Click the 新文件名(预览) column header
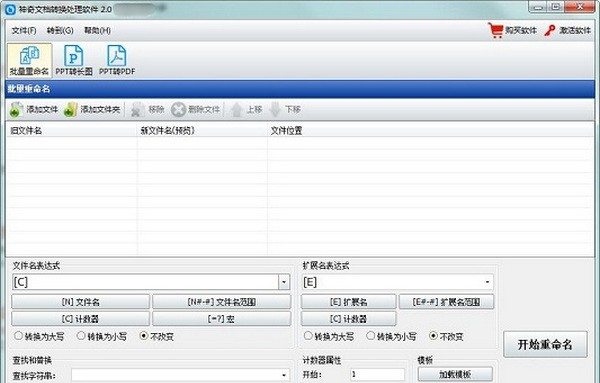 point(202,131)
